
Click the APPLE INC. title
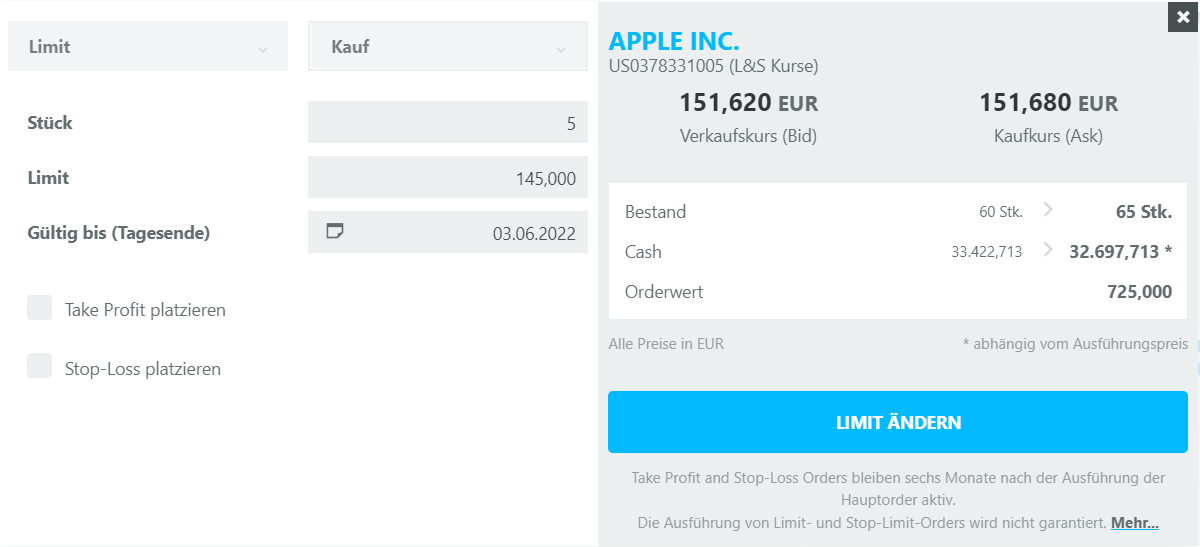coord(674,41)
